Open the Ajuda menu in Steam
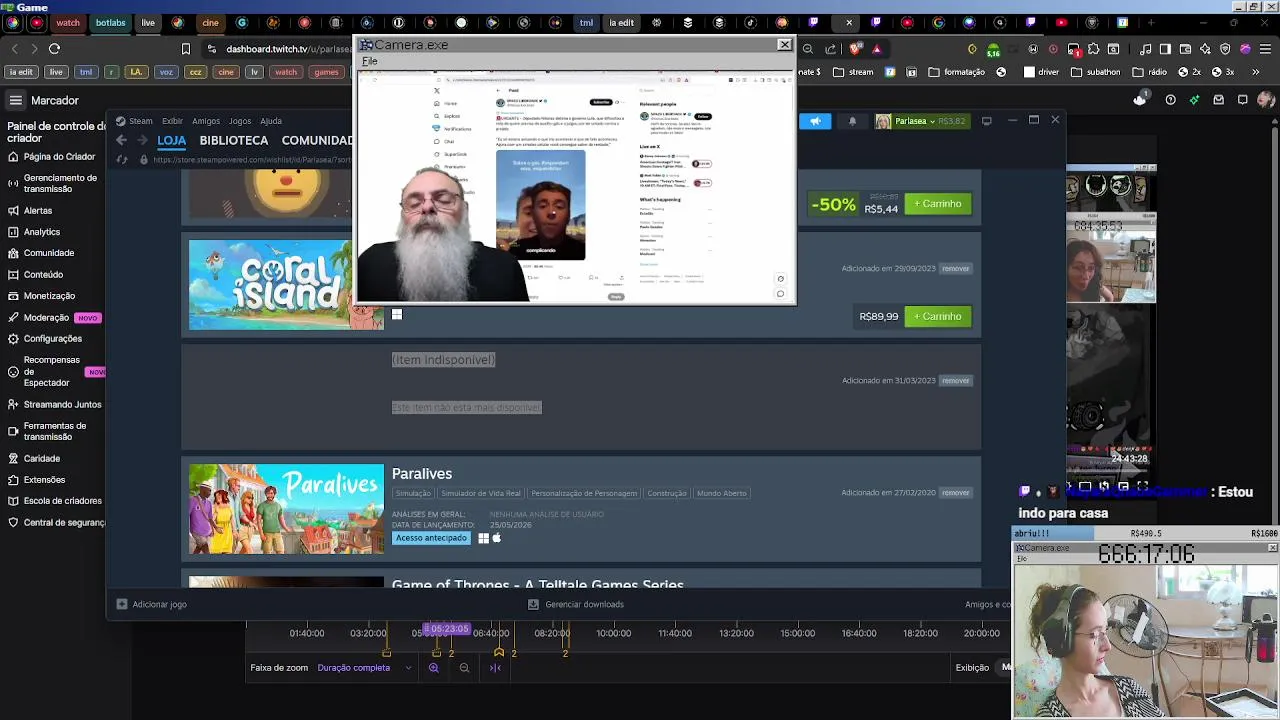1280x720 pixels. [271, 121]
